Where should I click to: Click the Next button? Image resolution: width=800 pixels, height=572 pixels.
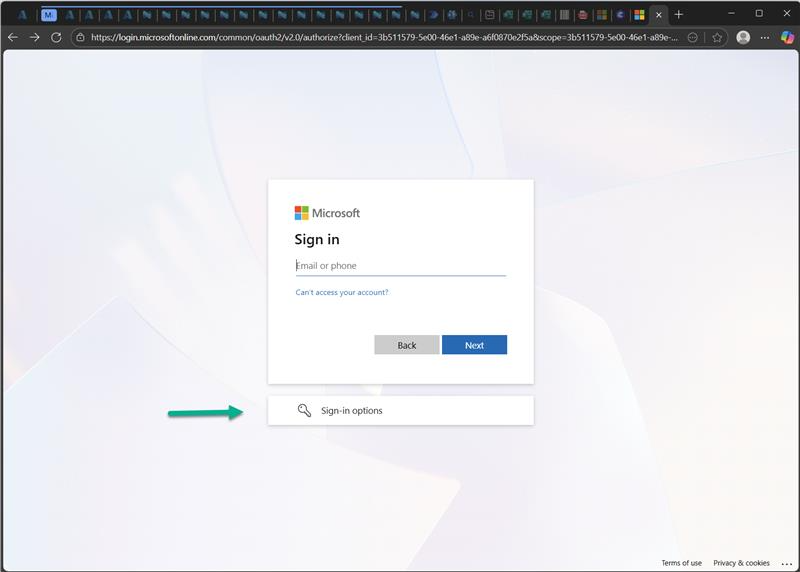(474, 345)
